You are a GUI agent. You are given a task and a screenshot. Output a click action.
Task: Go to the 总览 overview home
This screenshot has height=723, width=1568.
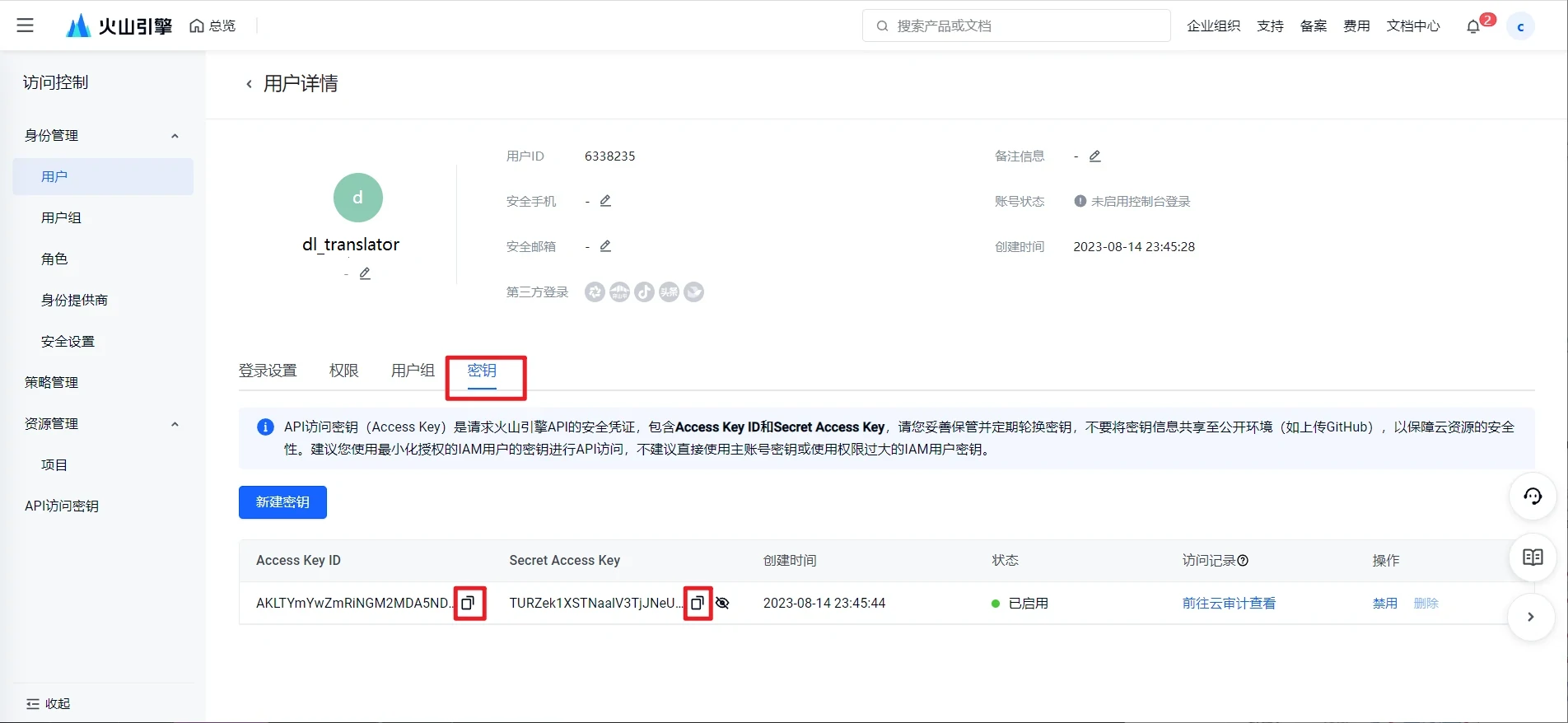(x=213, y=26)
